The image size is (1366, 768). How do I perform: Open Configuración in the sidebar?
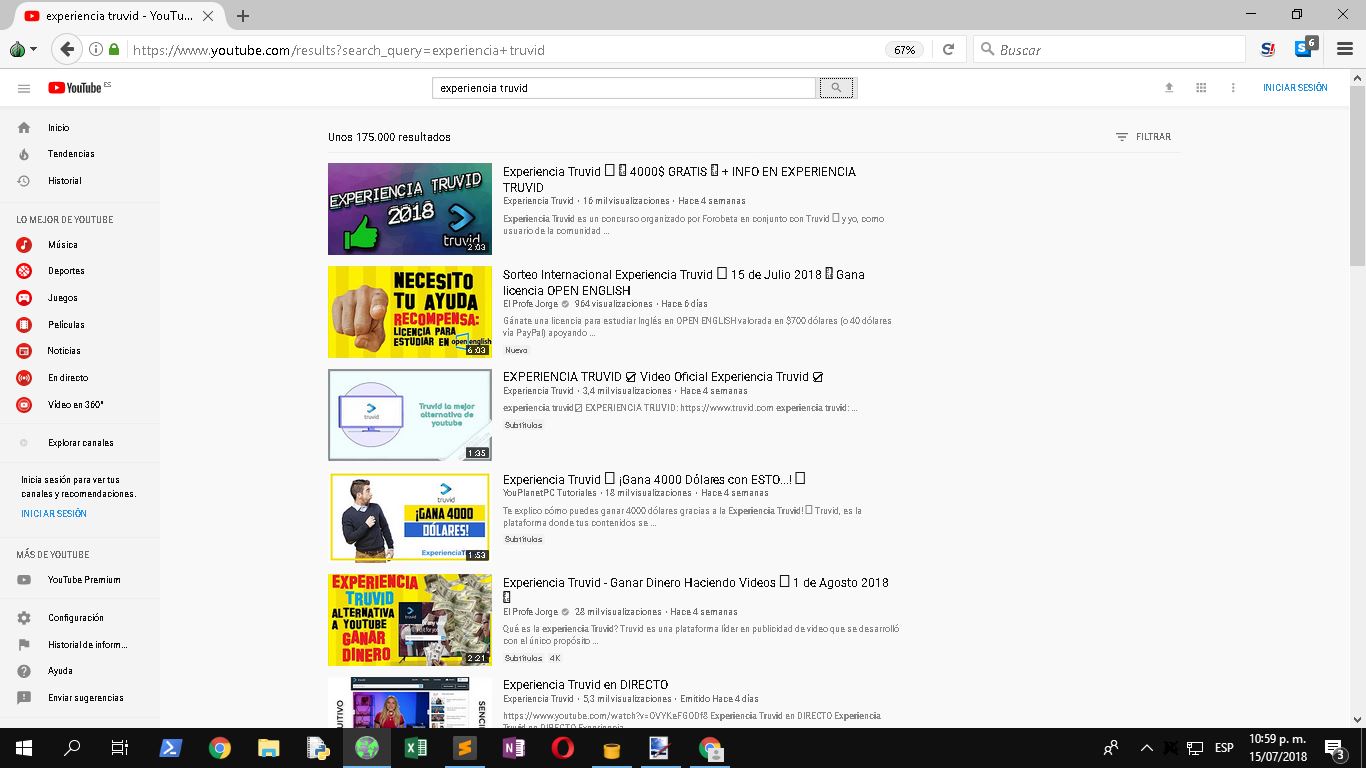[x=76, y=618]
